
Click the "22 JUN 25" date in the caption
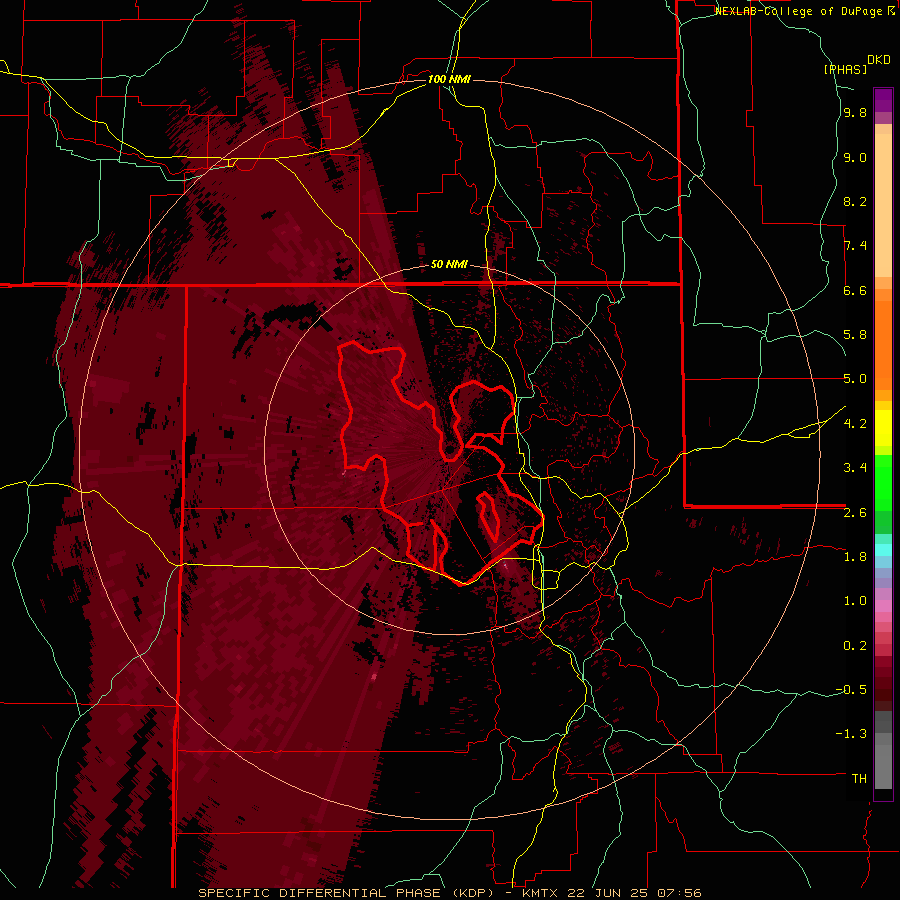tap(609, 893)
